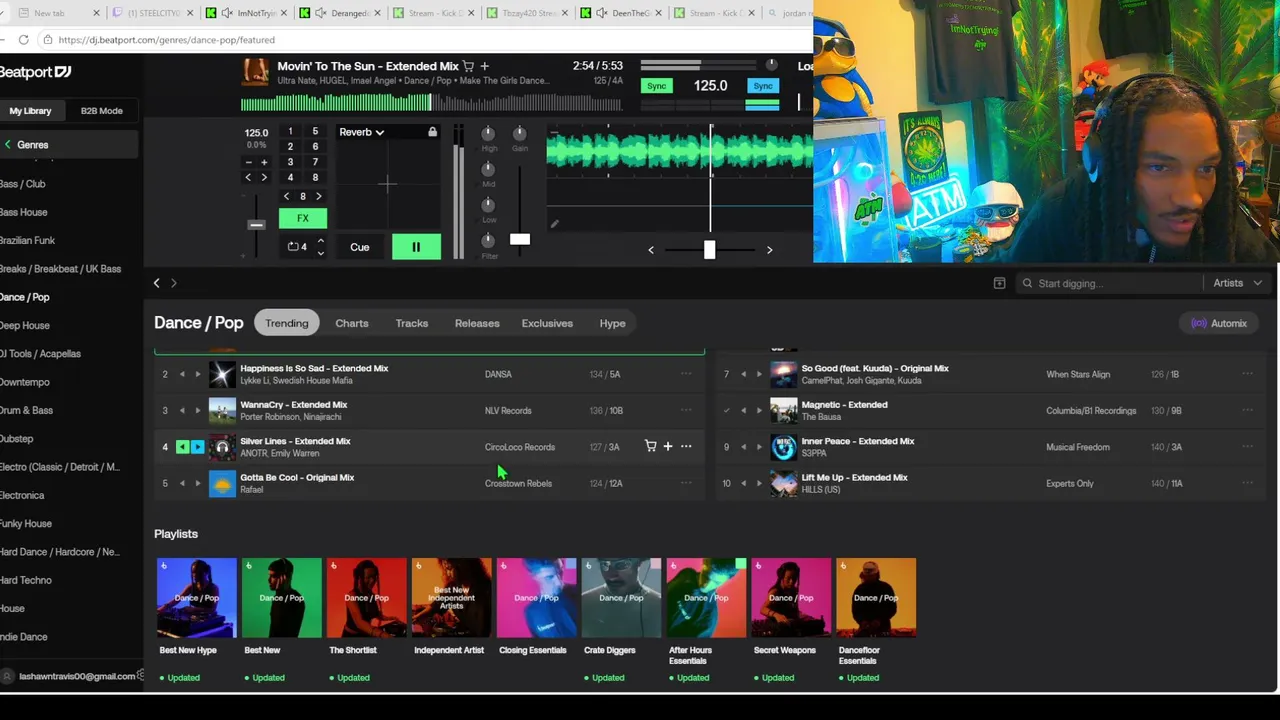Click the right arrow beside the 8 value
The image size is (1280, 720).
click(319, 196)
